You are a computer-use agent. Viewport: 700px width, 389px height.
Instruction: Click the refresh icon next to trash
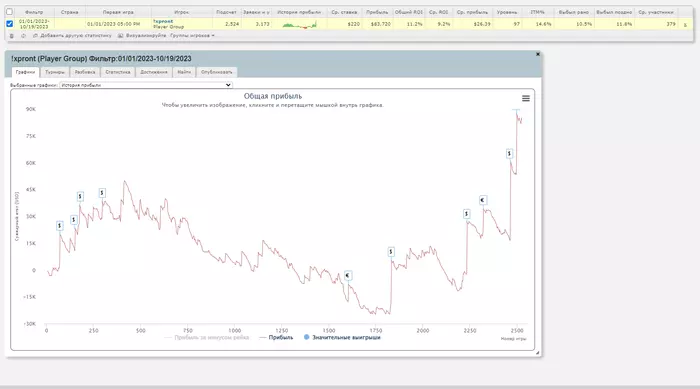tap(23, 36)
